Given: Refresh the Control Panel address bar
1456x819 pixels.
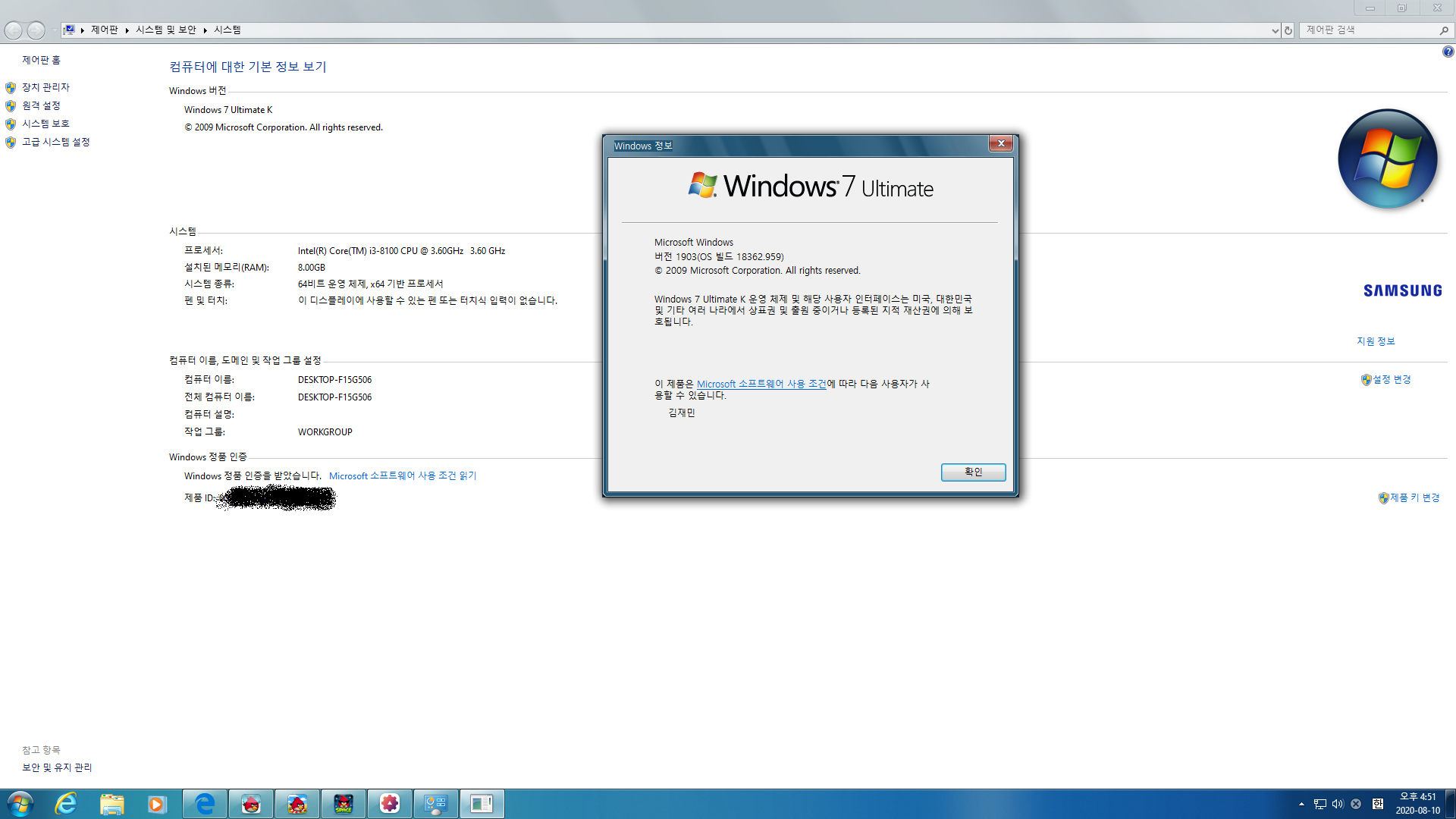Looking at the screenshot, I should pyautogui.click(x=1288, y=30).
